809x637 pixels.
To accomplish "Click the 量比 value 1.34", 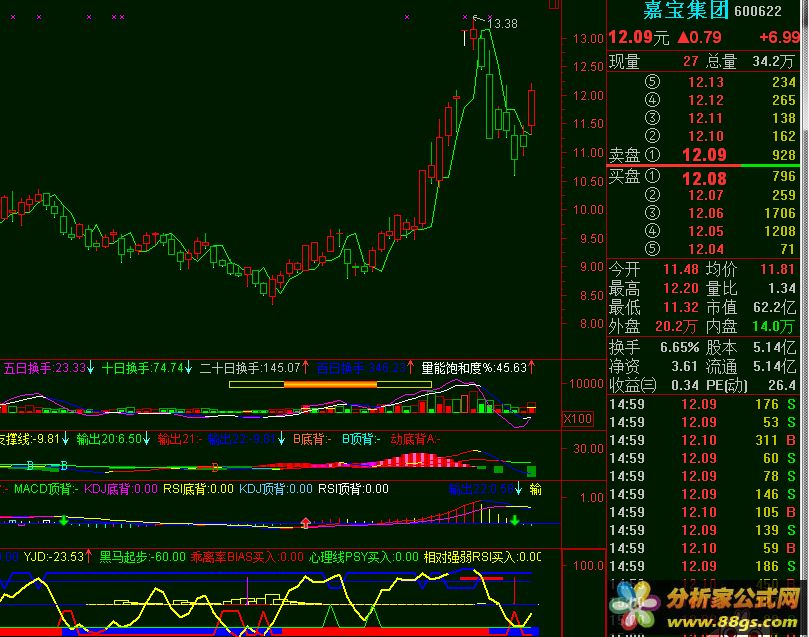I will tap(781, 288).
